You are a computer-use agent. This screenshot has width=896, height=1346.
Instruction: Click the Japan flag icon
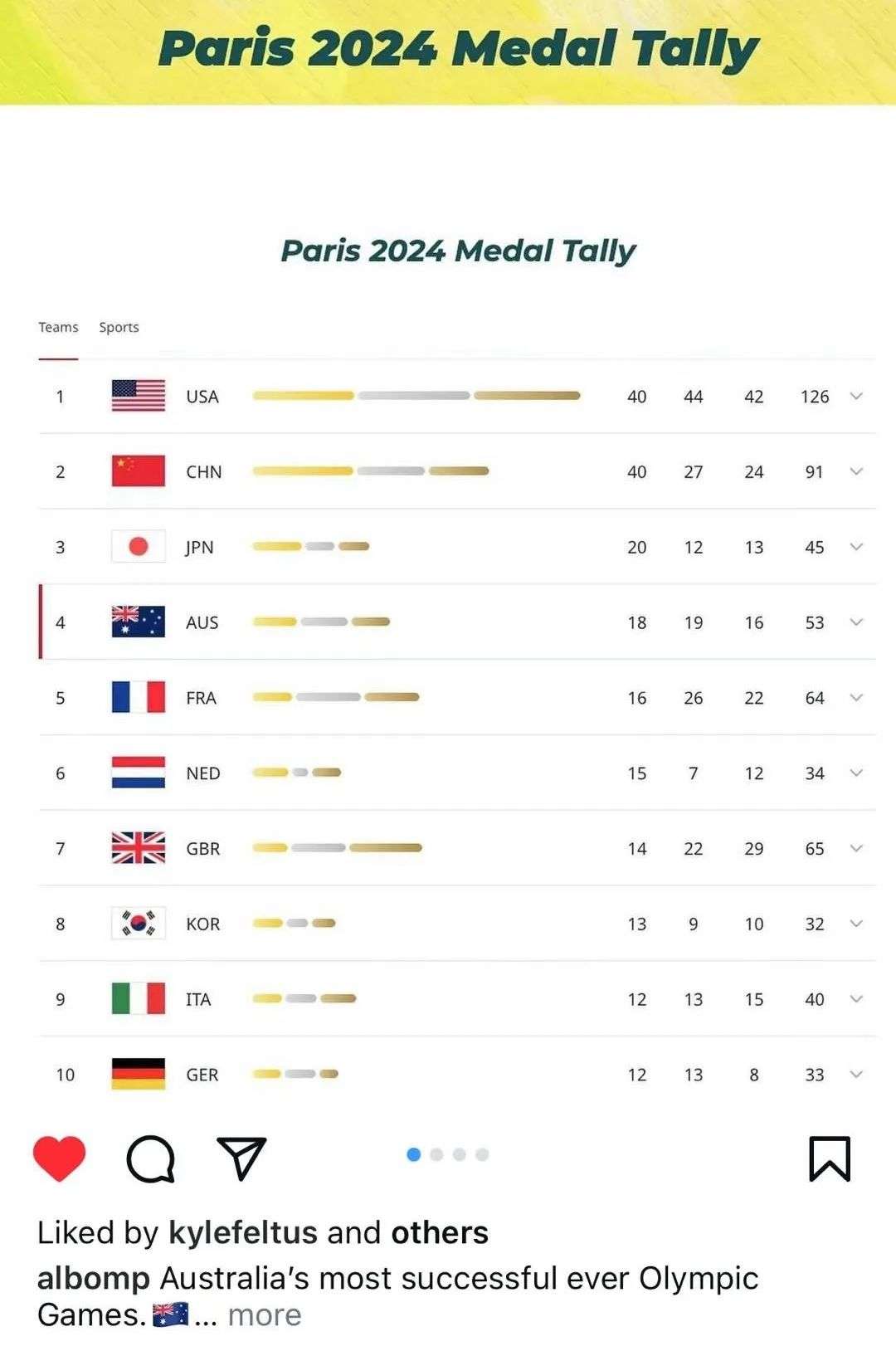pyautogui.click(x=138, y=546)
